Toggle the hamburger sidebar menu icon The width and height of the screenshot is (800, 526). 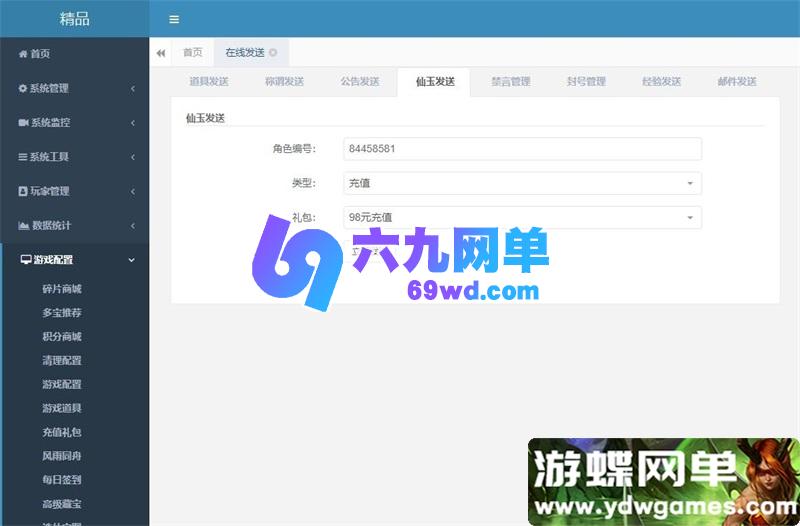tap(174, 19)
